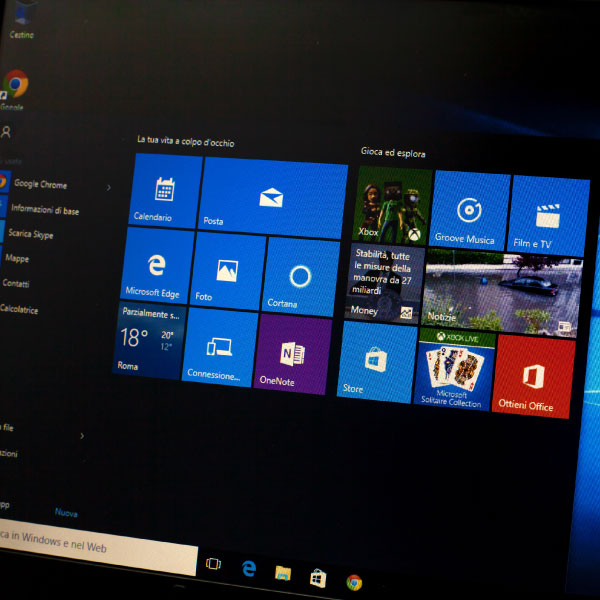The width and height of the screenshot is (600, 600).
Task: Click the Nuova label
Action: (x=66, y=513)
